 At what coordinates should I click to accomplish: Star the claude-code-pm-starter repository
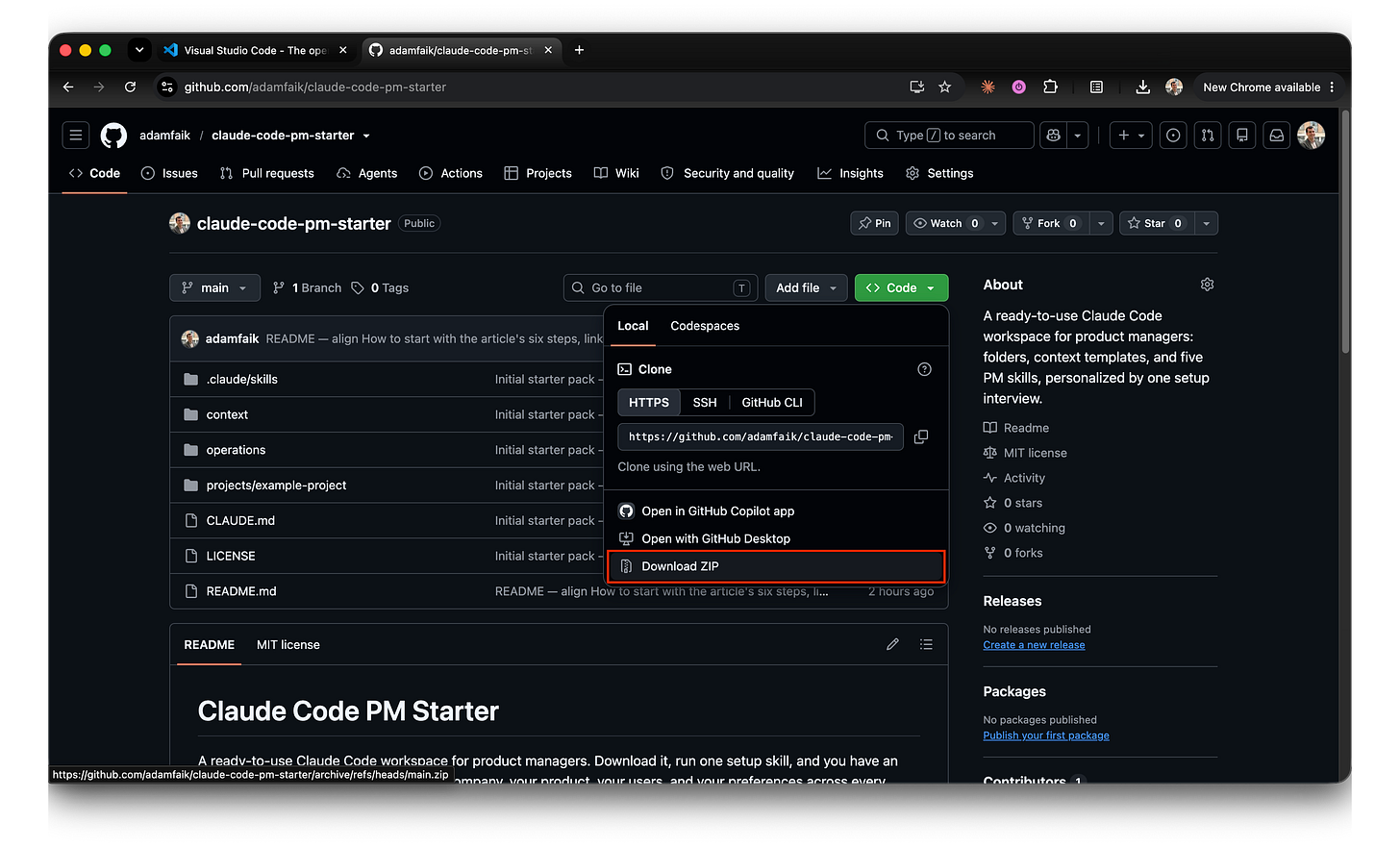(x=1156, y=223)
